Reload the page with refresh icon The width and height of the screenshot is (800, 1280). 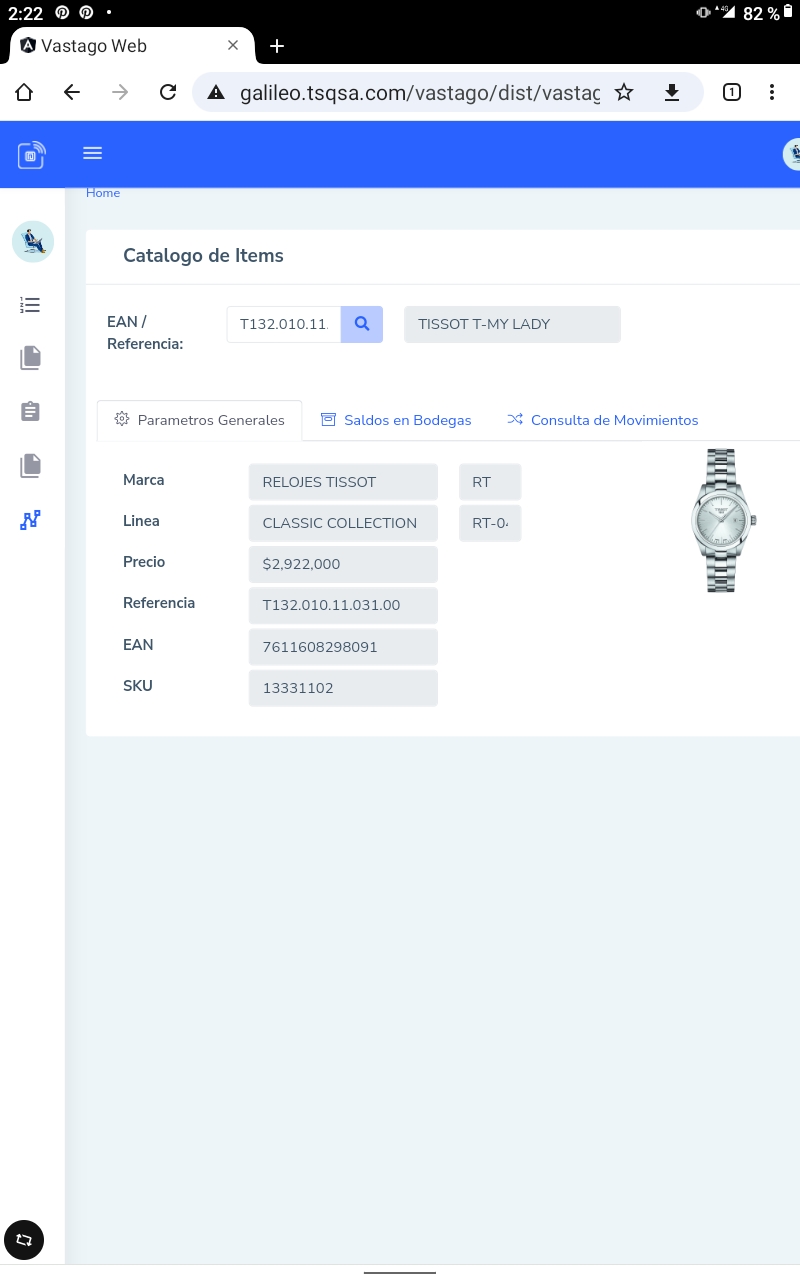[x=168, y=93]
